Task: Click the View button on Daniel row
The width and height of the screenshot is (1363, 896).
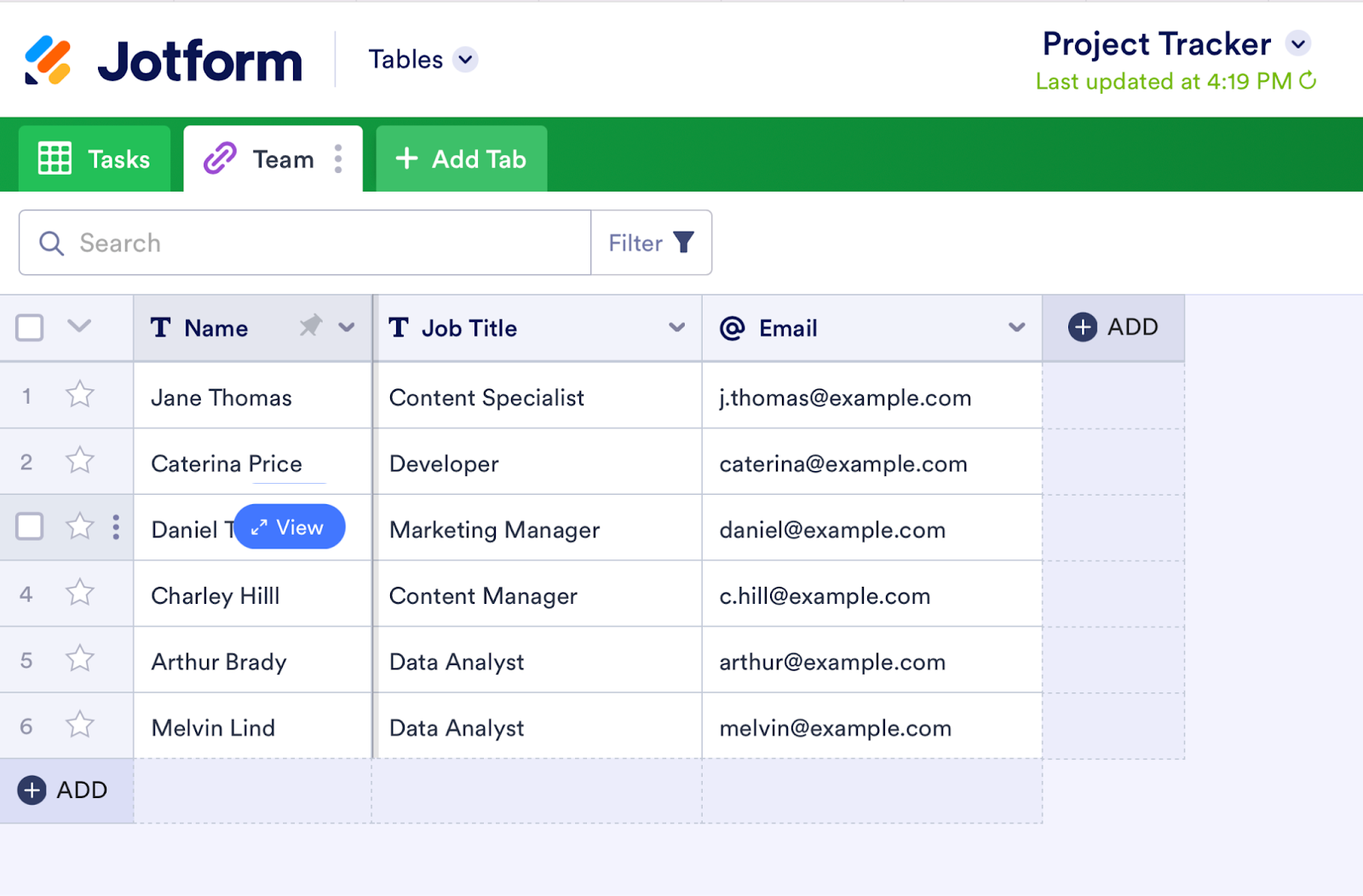Action: click(290, 527)
